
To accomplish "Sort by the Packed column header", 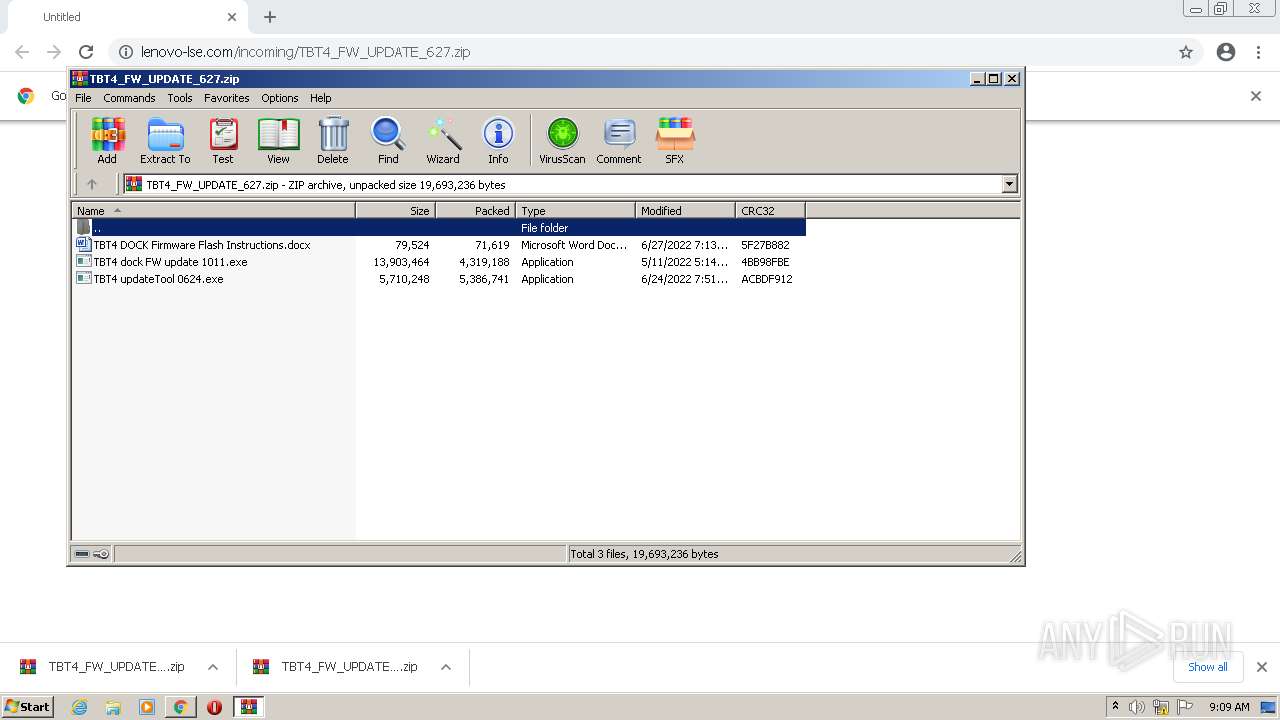I will [x=475, y=211].
